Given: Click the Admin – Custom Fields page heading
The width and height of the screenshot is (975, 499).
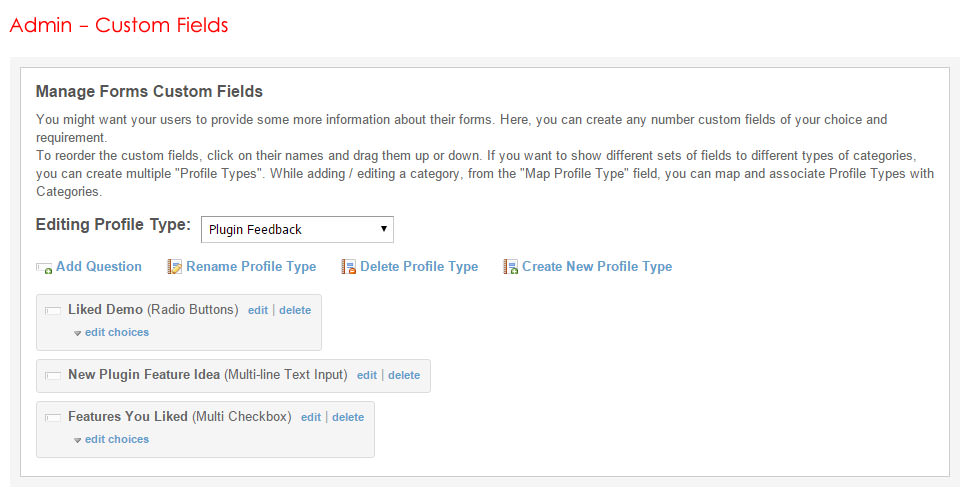Looking at the screenshot, I should click(x=119, y=25).
